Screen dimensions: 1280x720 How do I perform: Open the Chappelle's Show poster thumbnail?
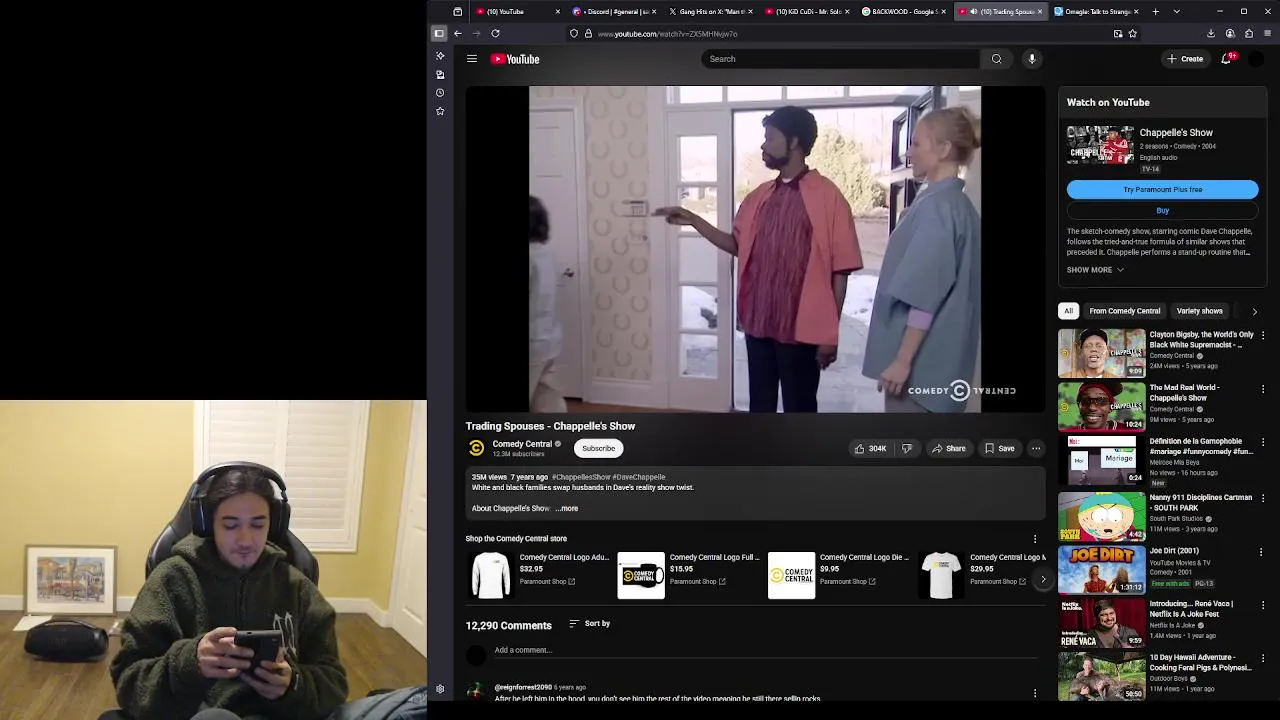[x=1099, y=145]
